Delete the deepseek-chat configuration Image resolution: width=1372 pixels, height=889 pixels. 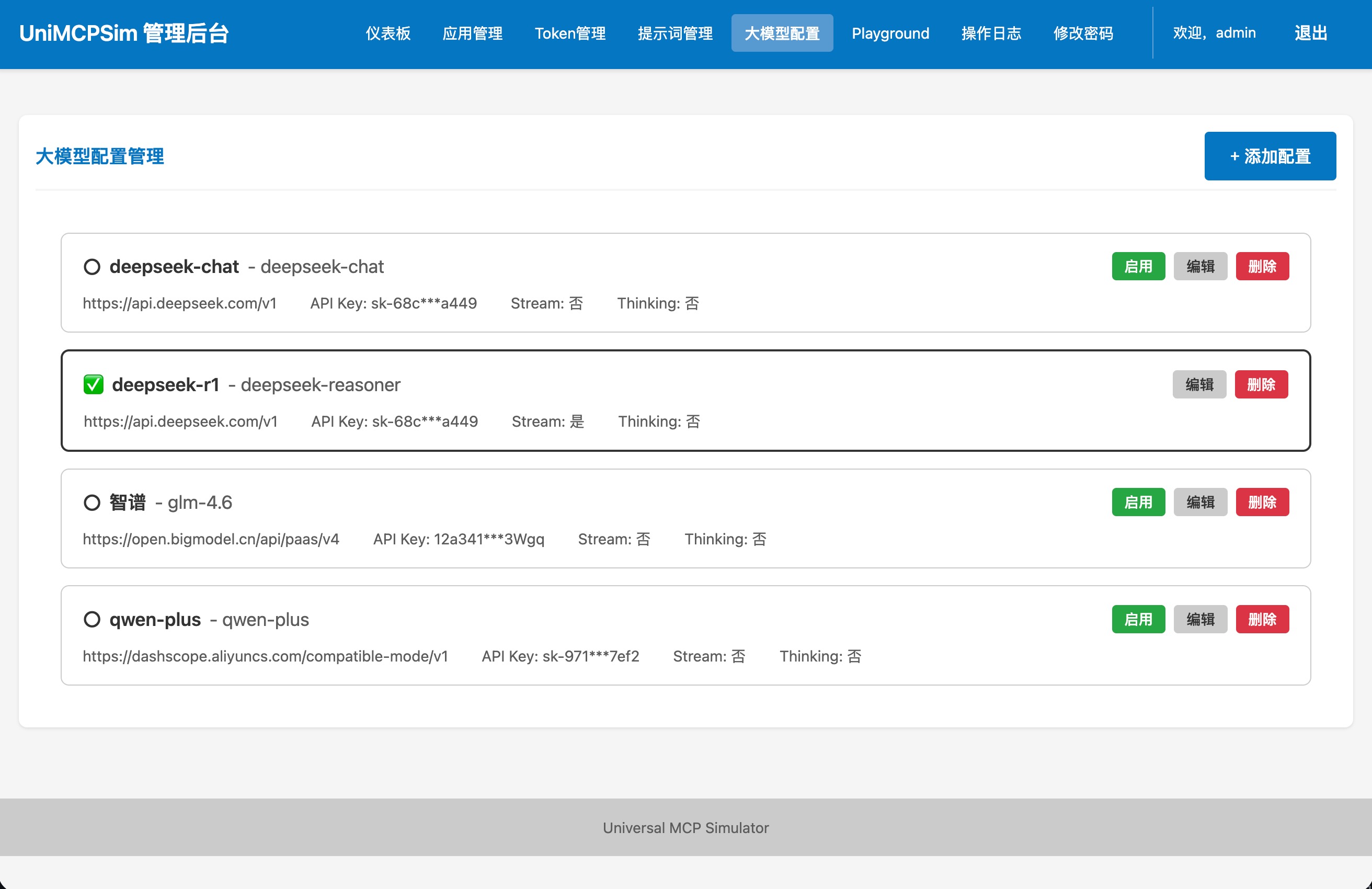1263,266
